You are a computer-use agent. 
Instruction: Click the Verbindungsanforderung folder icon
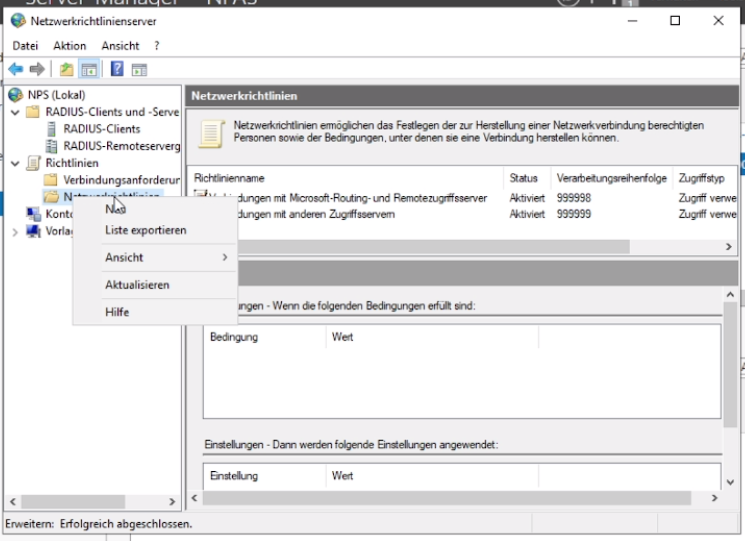tap(50, 180)
